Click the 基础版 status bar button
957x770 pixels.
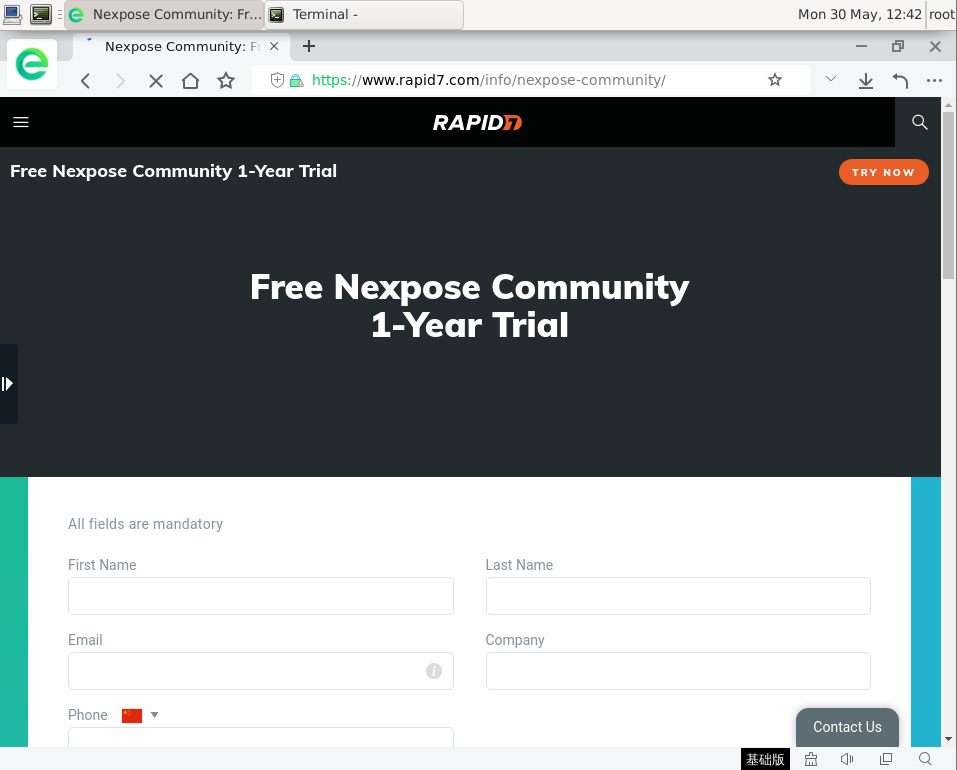(765, 759)
